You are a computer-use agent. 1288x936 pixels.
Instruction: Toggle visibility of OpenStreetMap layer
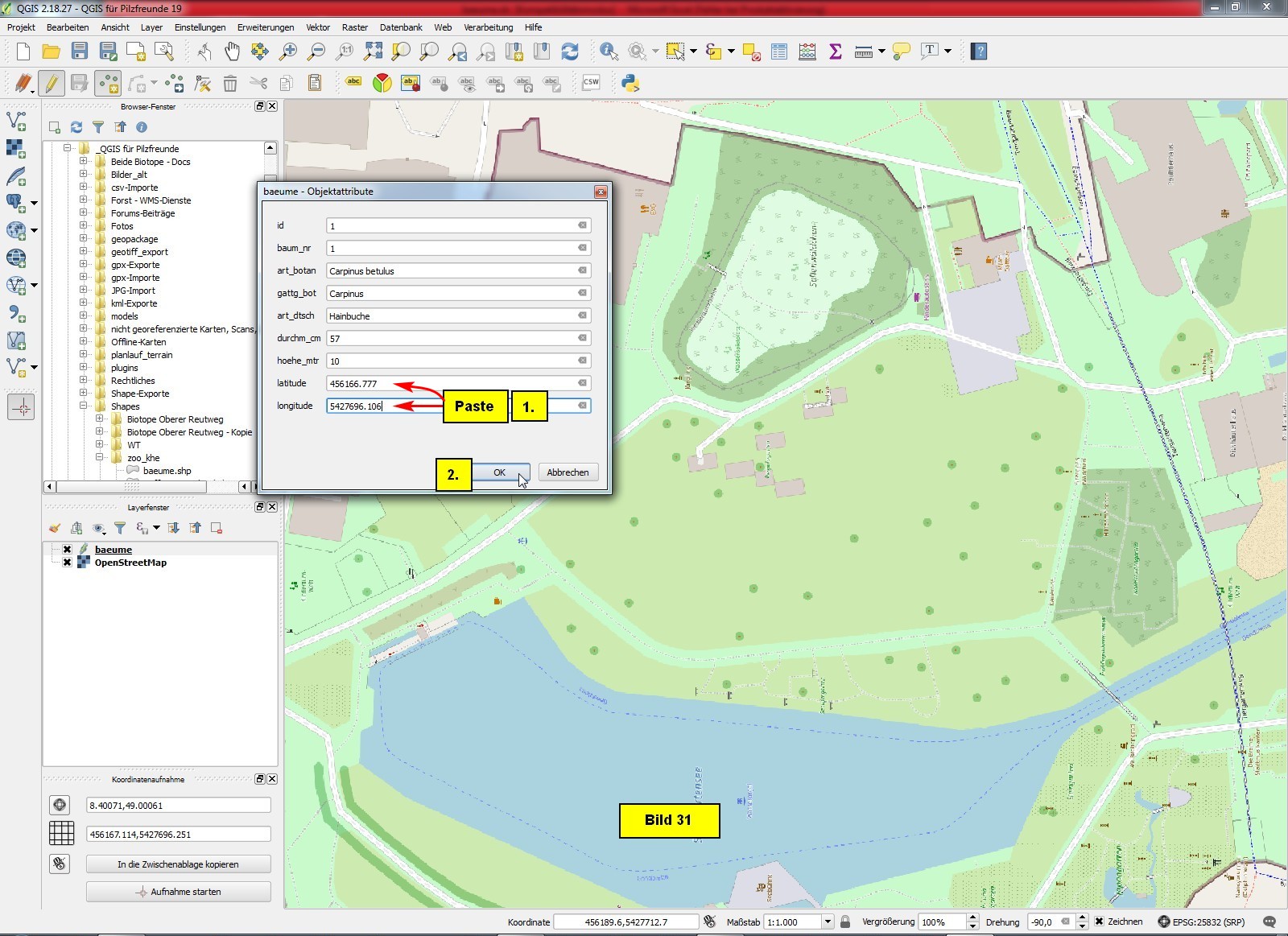pos(68,563)
